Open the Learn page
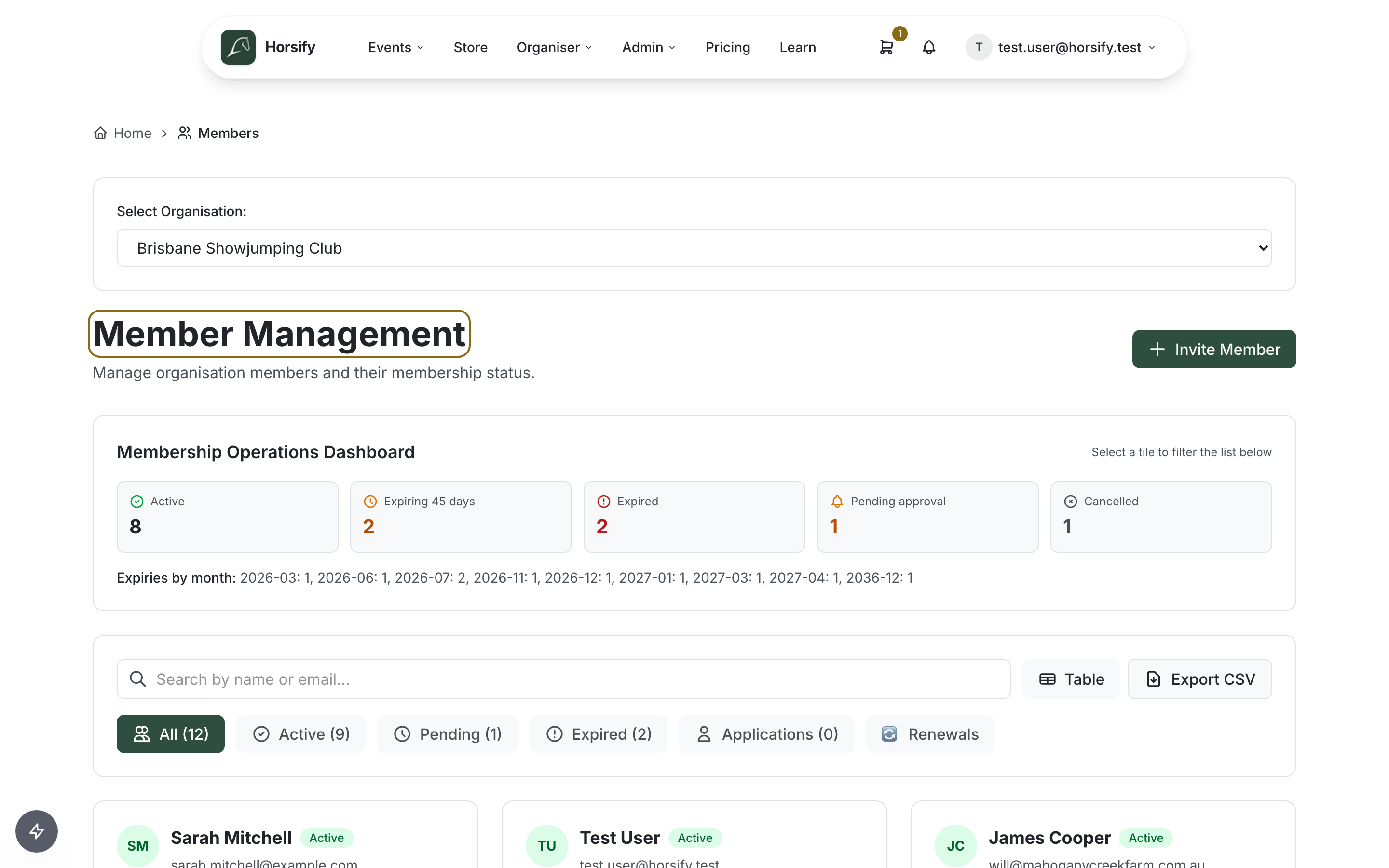 (797, 47)
